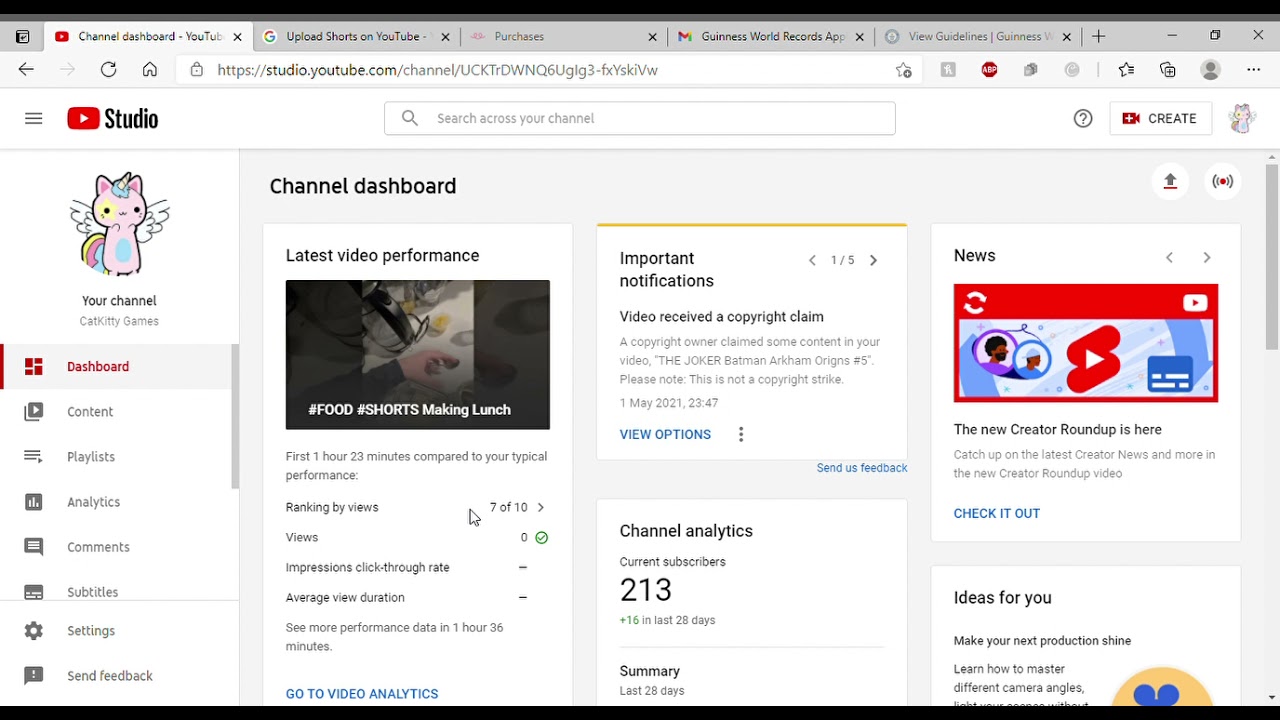The width and height of the screenshot is (1280, 720).
Task: Click the ABP Adblock extension icon
Action: point(989,69)
